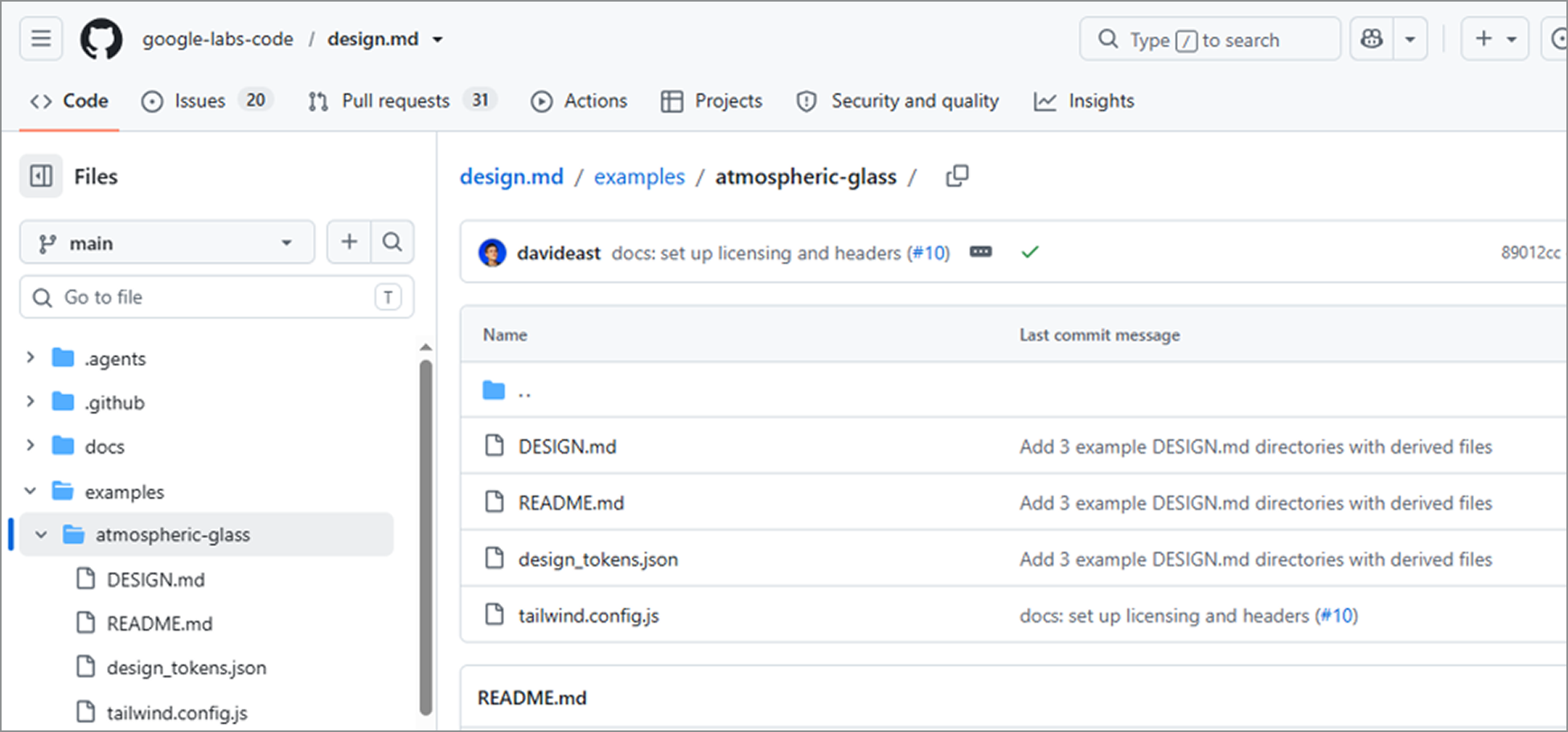Click the 'Last commit message' column header
This screenshot has height=732, width=1568.
tap(1100, 335)
